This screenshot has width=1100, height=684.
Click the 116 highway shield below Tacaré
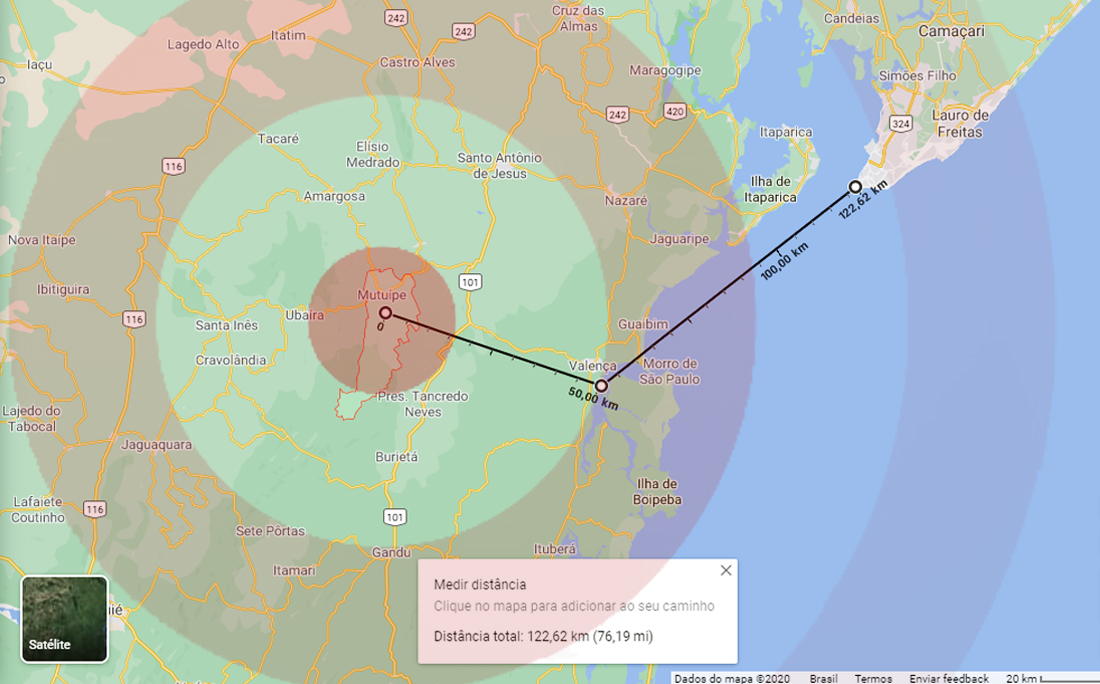pyautogui.click(x=173, y=166)
